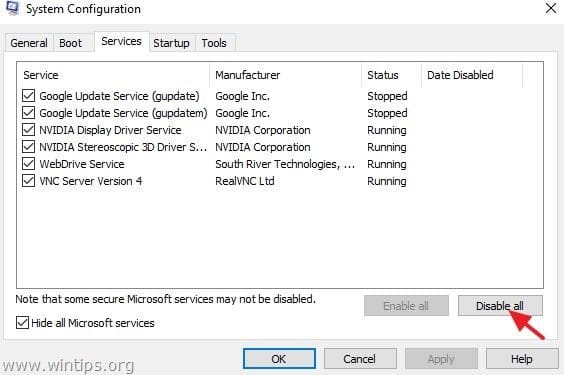Toggle NVIDIA Display Driver Service checkbox

click(x=28, y=129)
